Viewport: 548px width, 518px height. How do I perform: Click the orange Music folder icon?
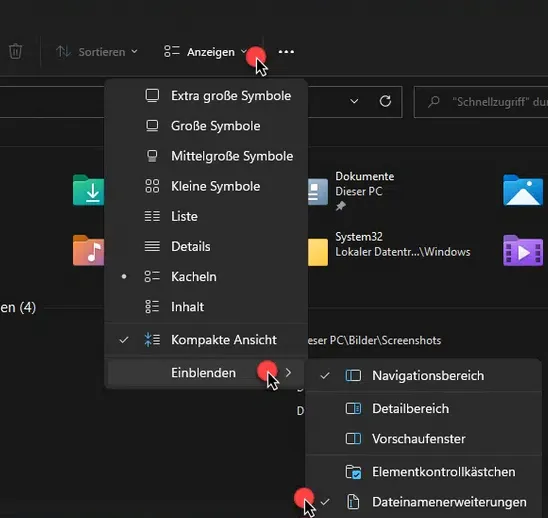pos(88,251)
